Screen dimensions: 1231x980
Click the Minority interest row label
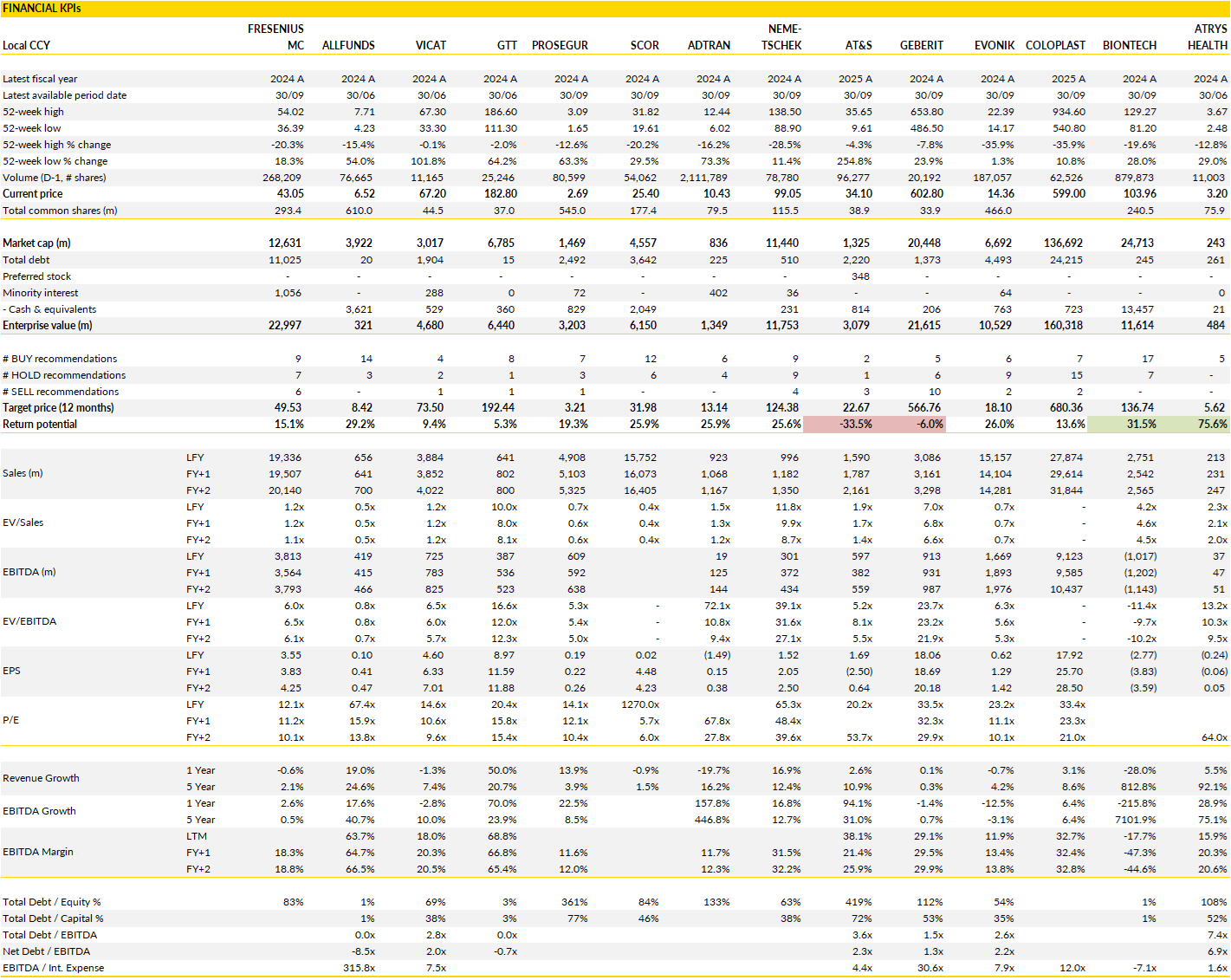pos(40,293)
